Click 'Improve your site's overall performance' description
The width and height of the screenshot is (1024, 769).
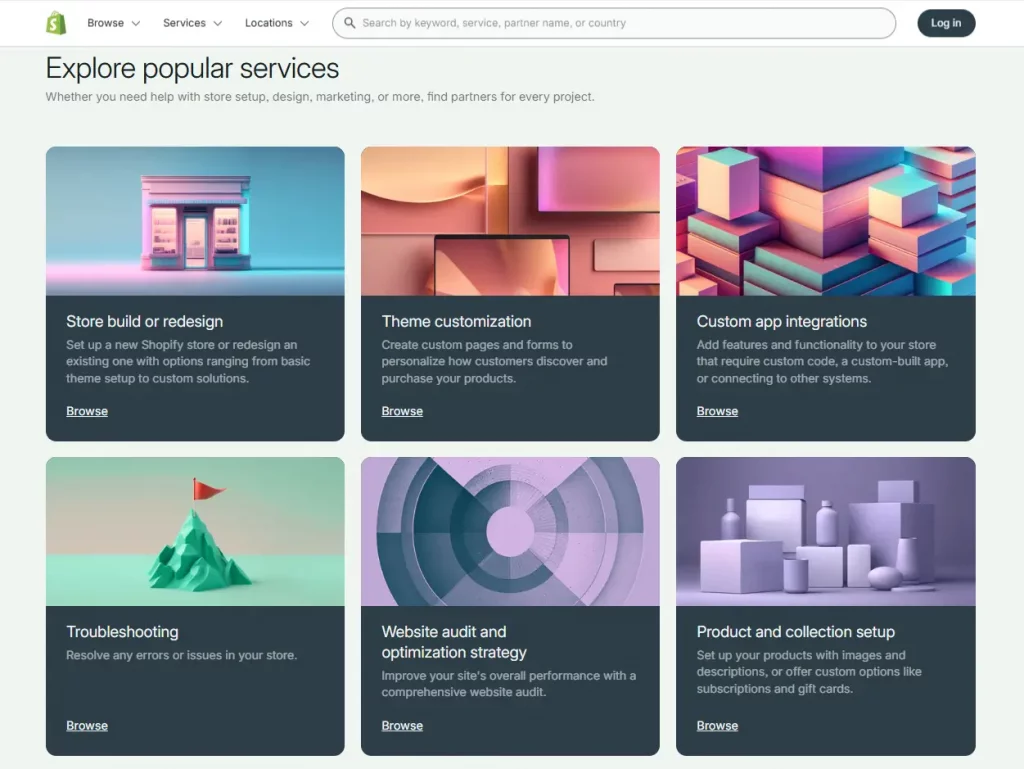point(509,683)
